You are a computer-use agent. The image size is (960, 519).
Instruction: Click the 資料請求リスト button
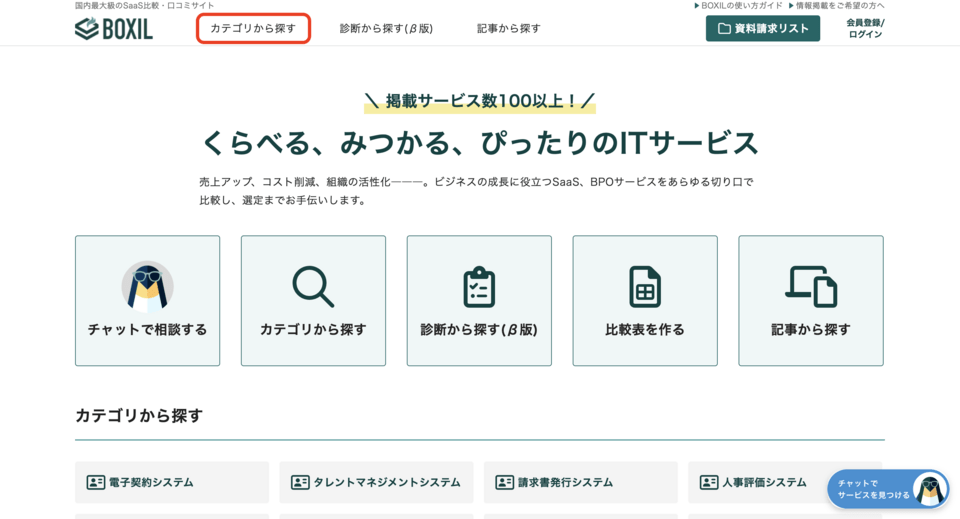pos(762,29)
